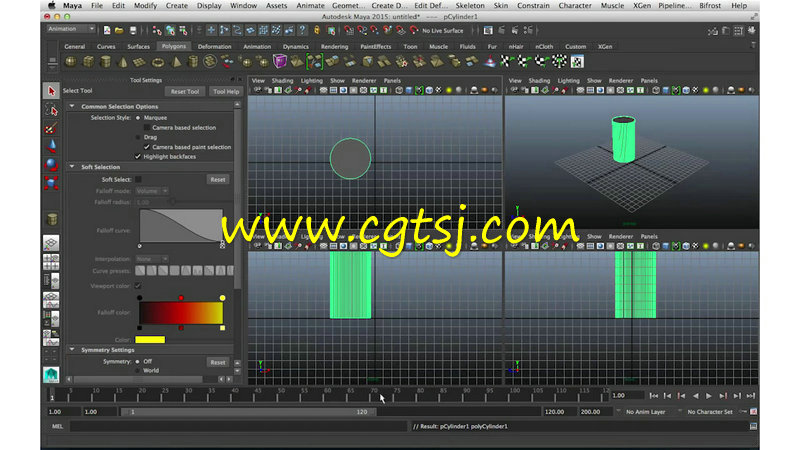The image size is (800, 450).
Task: Collapse the Soft Selection section
Action: click(72, 167)
